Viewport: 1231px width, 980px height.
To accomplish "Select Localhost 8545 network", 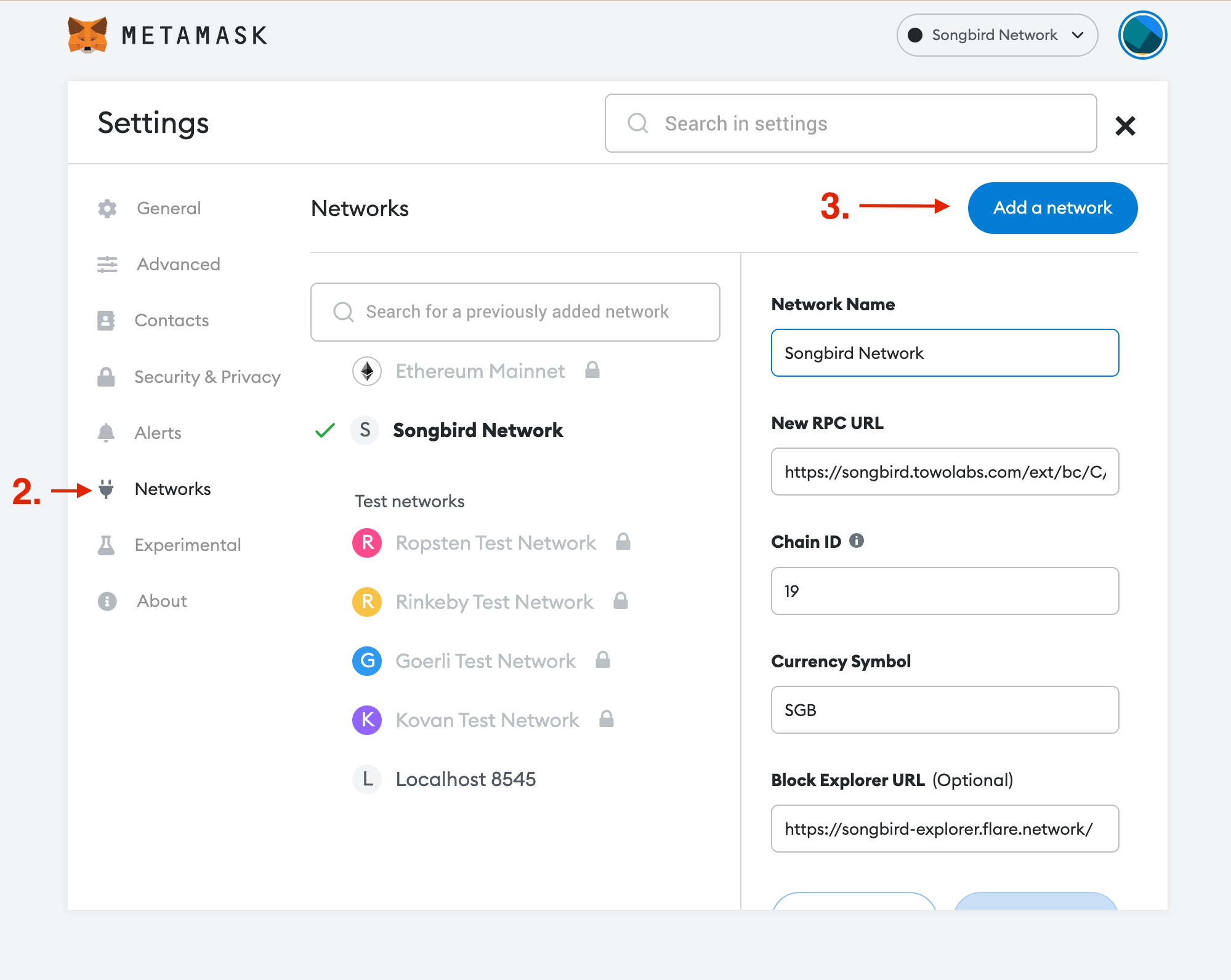I will click(465, 779).
